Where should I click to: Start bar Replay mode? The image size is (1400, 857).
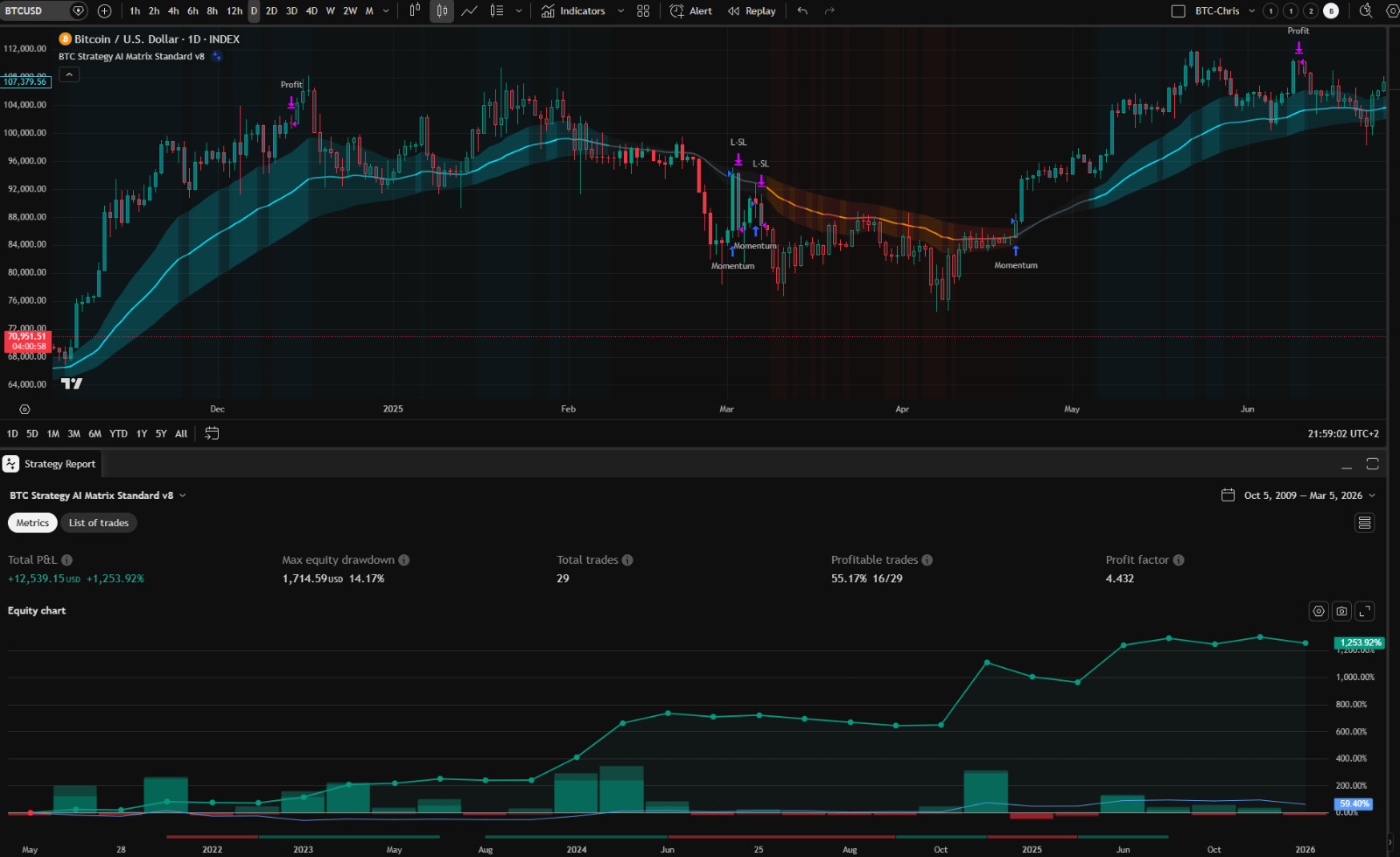pos(752,11)
